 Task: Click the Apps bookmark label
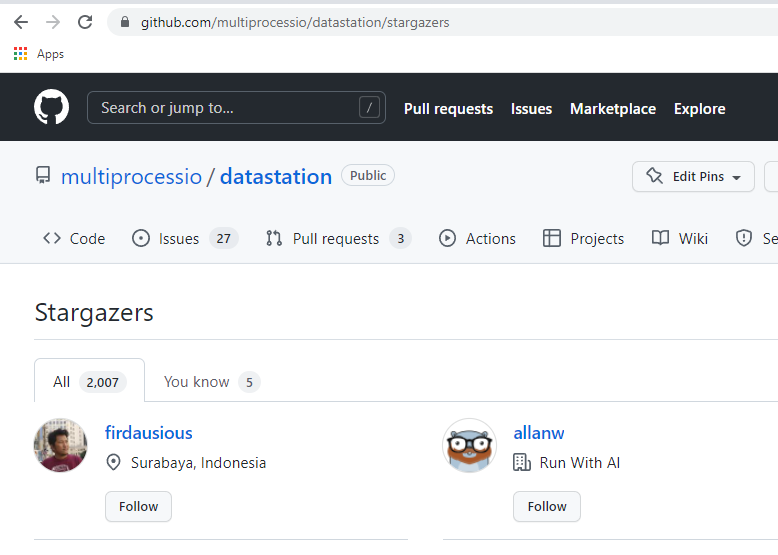[51, 54]
